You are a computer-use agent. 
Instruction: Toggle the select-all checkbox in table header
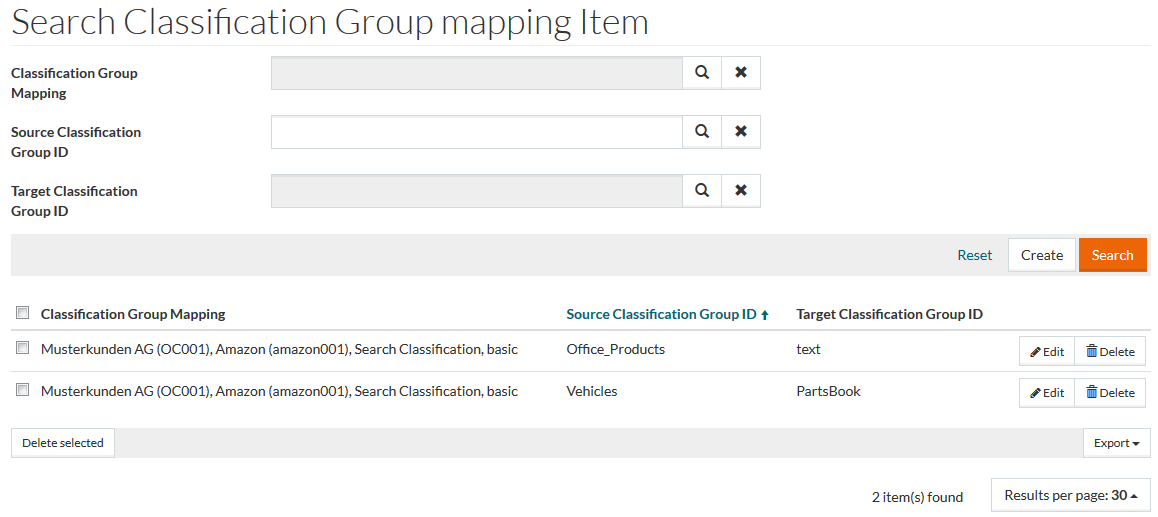click(x=23, y=313)
